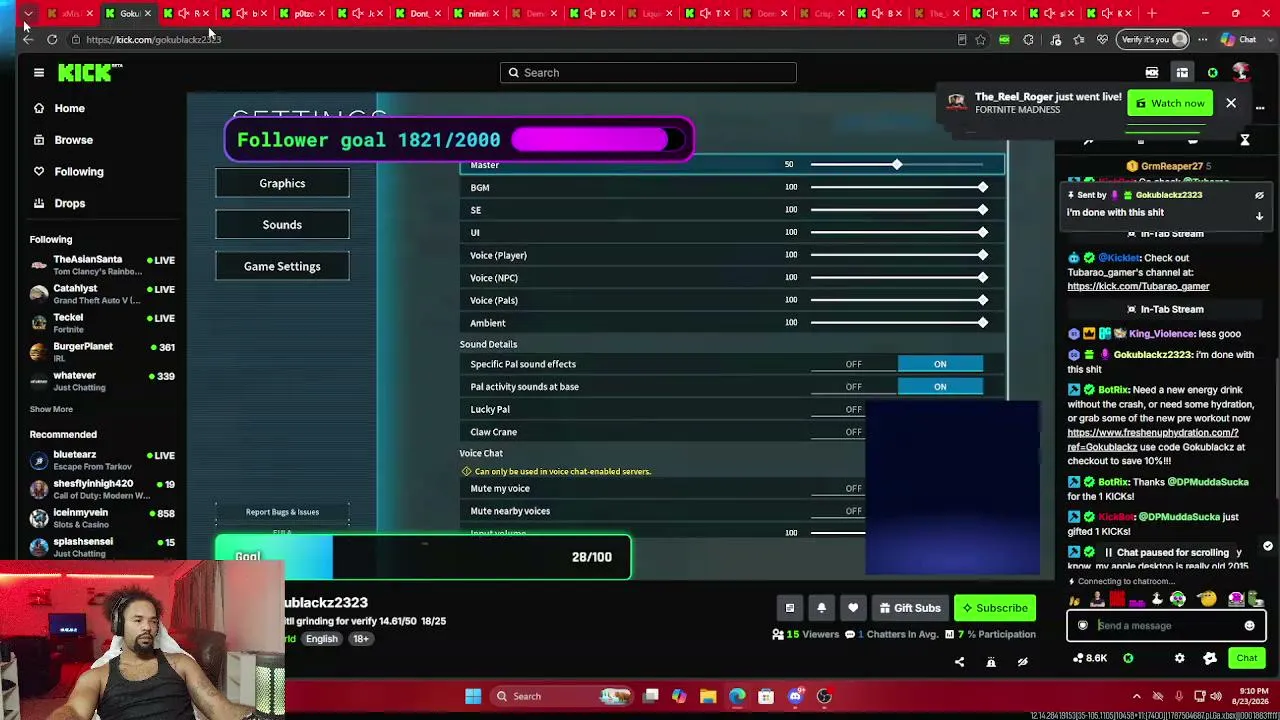
Task: Open the gift box icon in Kick header
Action: coord(1182,72)
